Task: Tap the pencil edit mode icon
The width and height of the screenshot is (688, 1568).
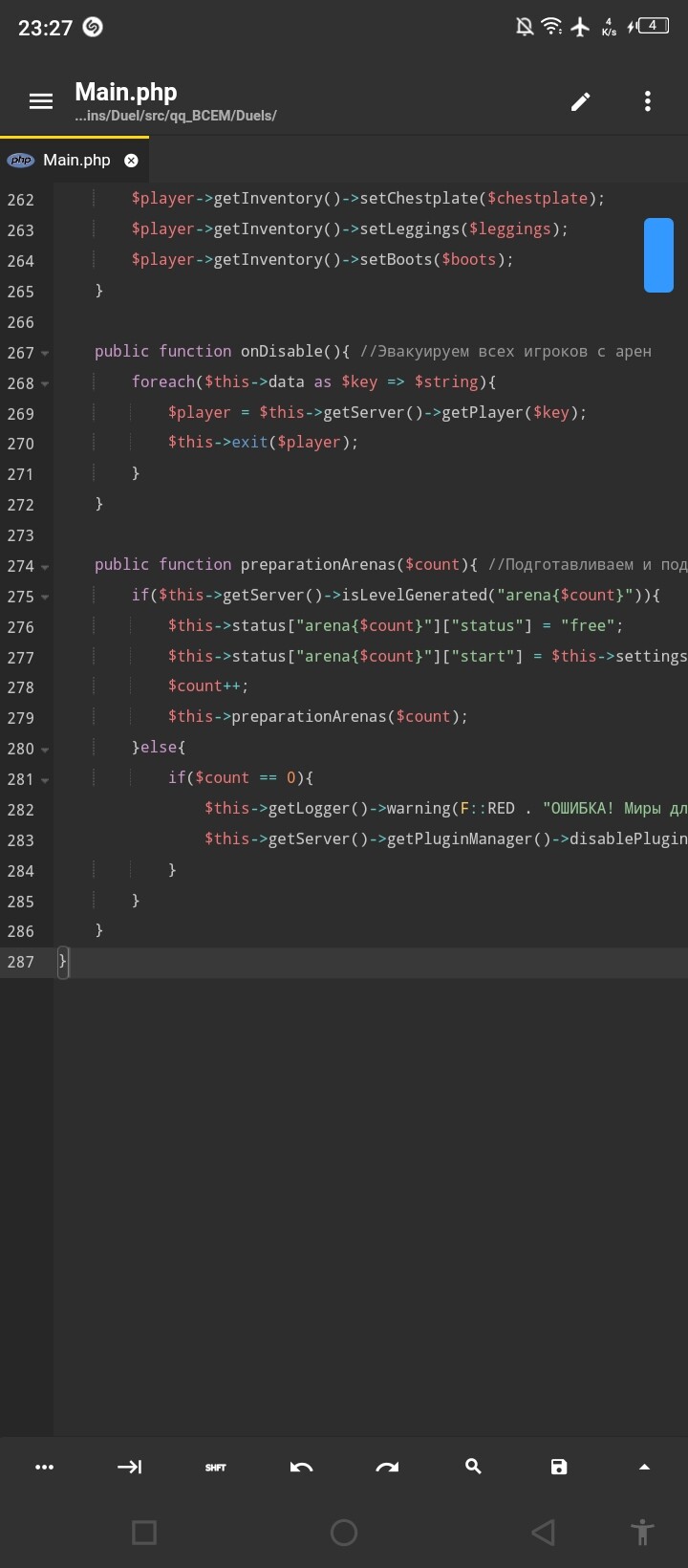Action: point(580,101)
